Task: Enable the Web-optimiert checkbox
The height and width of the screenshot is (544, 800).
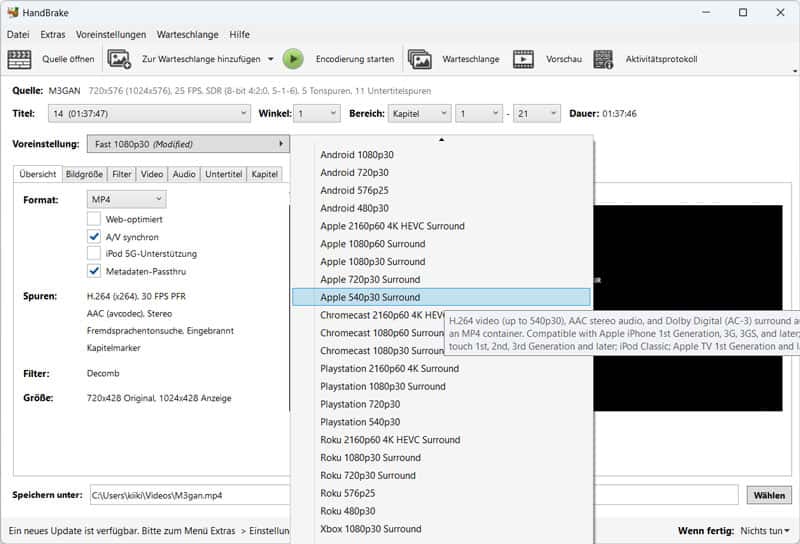Action: click(x=94, y=219)
